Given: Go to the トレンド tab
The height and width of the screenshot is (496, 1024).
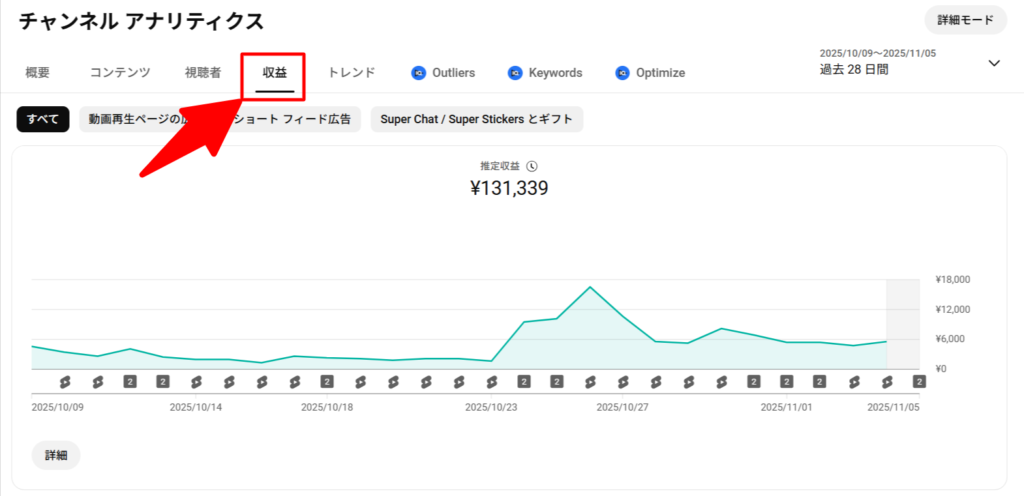Looking at the screenshot, I should click(352, 73).
